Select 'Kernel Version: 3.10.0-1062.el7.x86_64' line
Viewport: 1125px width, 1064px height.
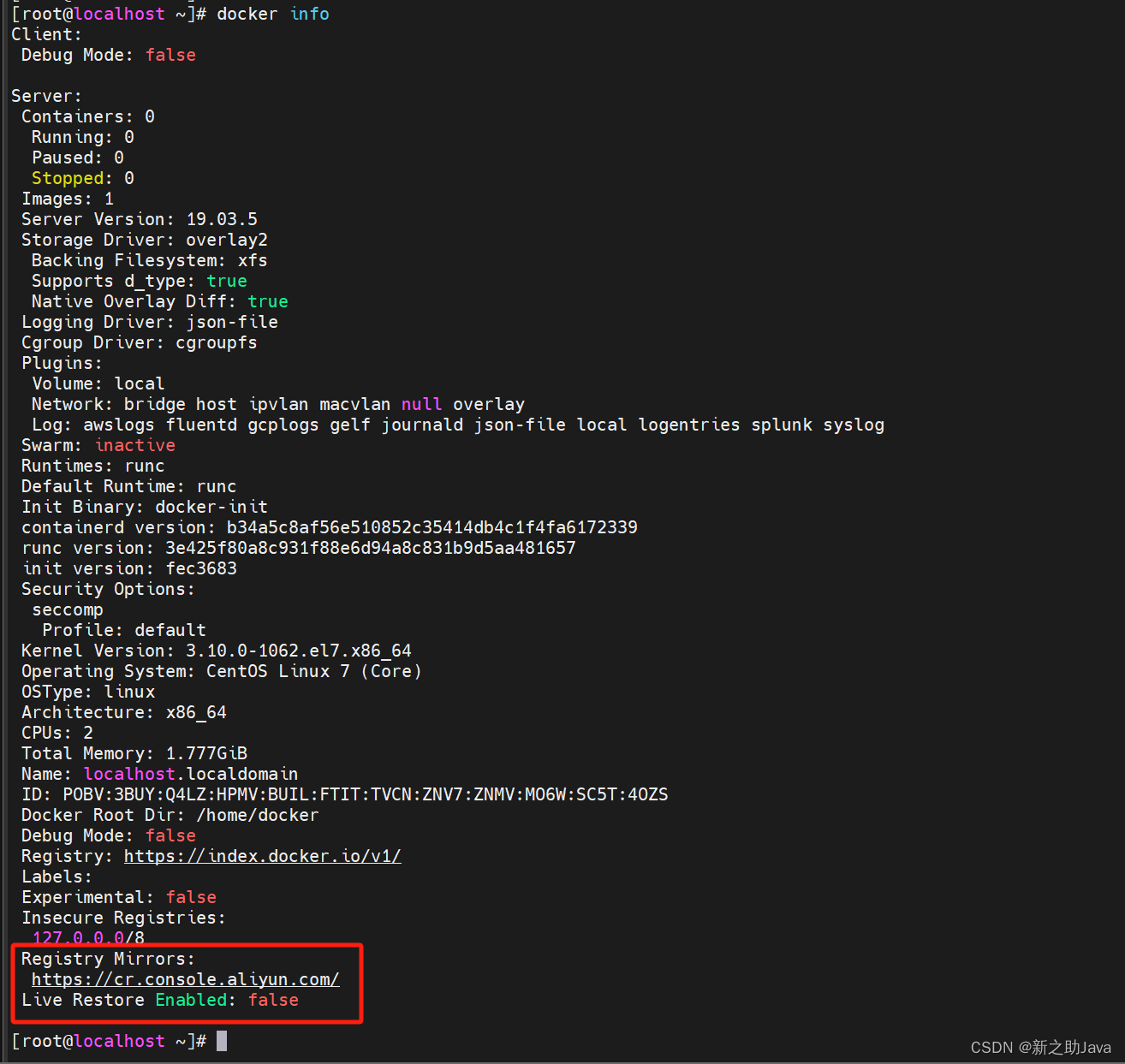tap(217, 651)
